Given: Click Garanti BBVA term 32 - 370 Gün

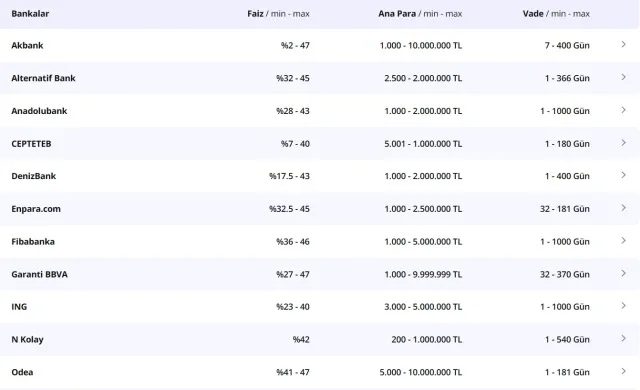Looking at the screenshot, I should [564, 274].
